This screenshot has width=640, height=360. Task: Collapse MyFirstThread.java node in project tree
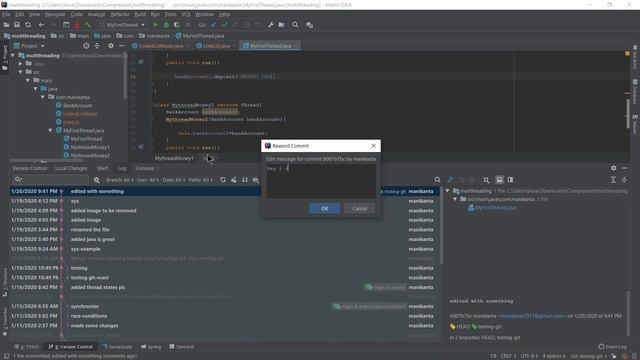50,130
